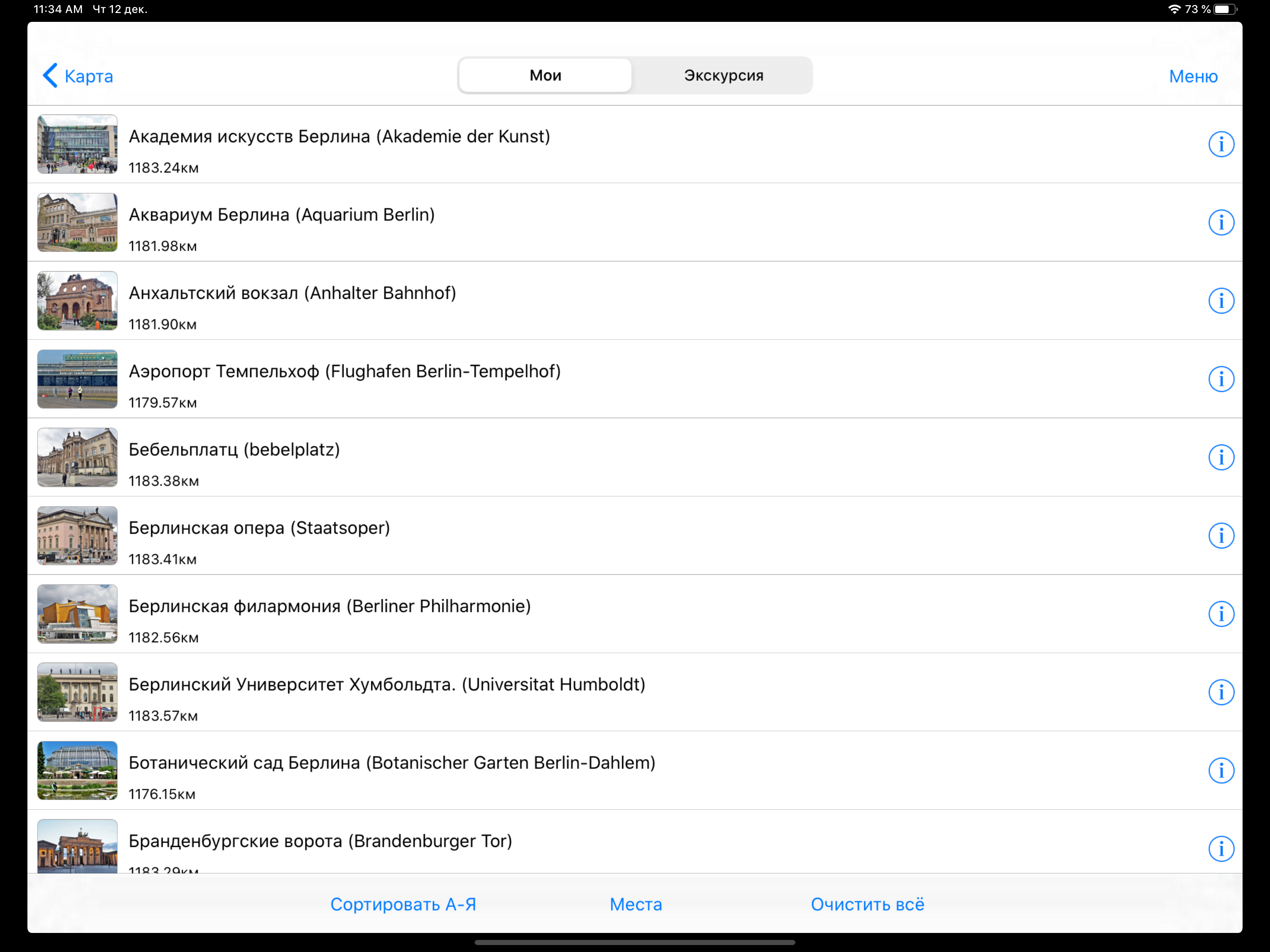The height and width of the screenshot is (952, 1270).
Task: Tap distance 1183.41км
Action: tap(163, 560)
